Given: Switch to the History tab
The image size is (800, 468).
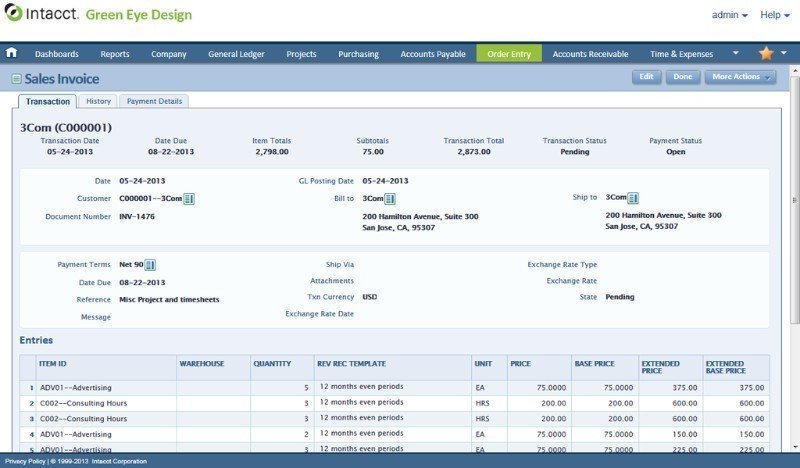Looking at the screenshot, I should [x=98, y=101].
